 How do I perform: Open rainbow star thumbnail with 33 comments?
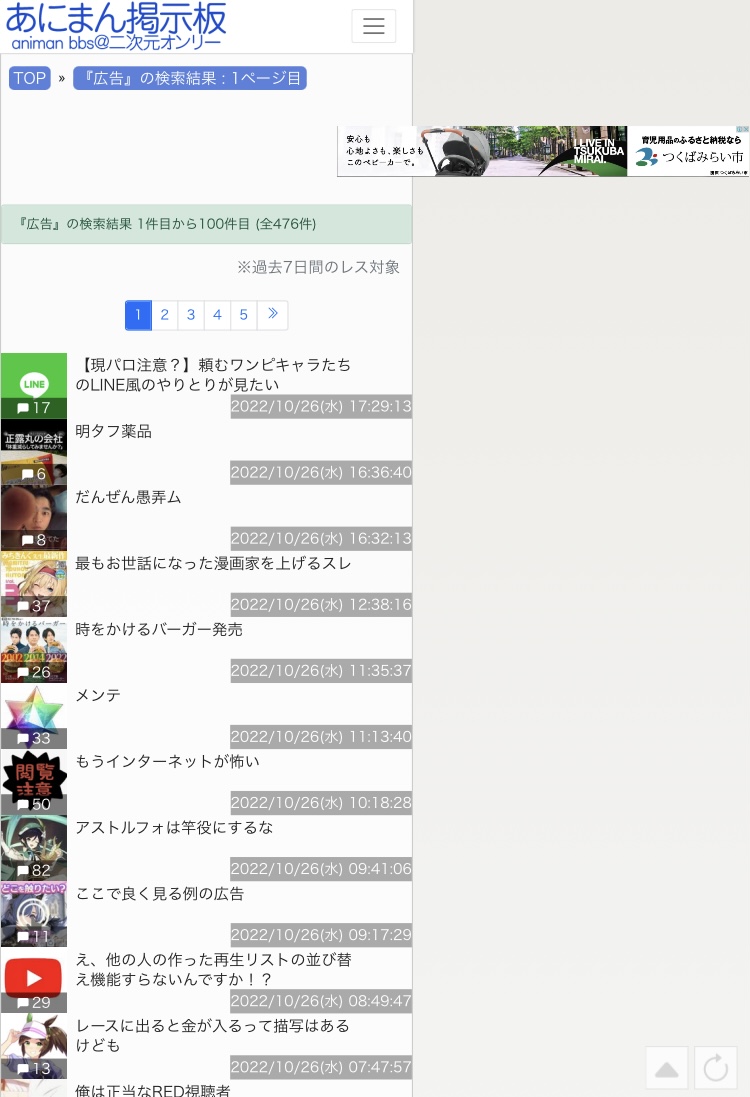tap(34, 716)
